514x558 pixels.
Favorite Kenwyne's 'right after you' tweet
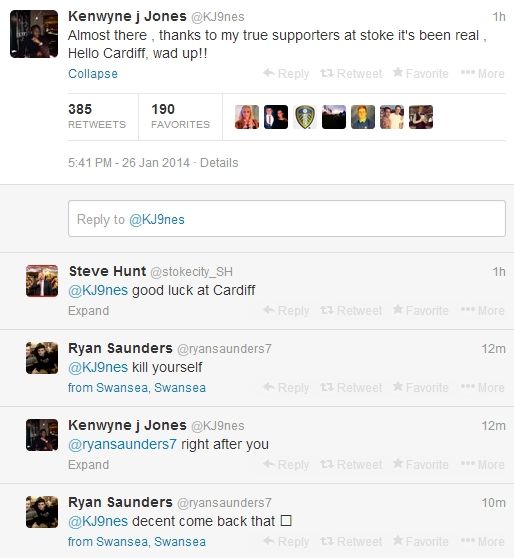coord(420,464)
